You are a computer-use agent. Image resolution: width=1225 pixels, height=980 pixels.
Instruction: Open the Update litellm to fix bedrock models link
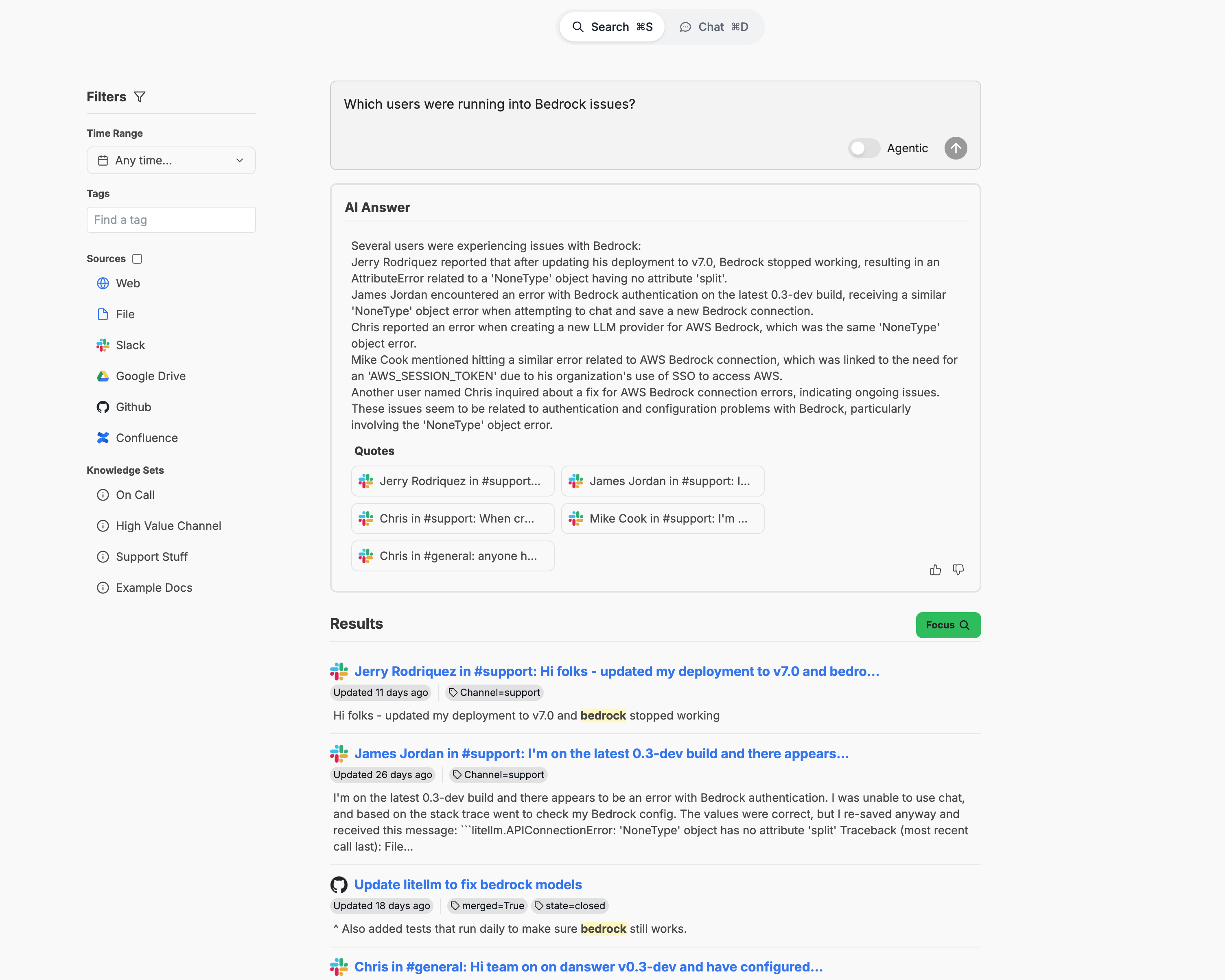467,884
